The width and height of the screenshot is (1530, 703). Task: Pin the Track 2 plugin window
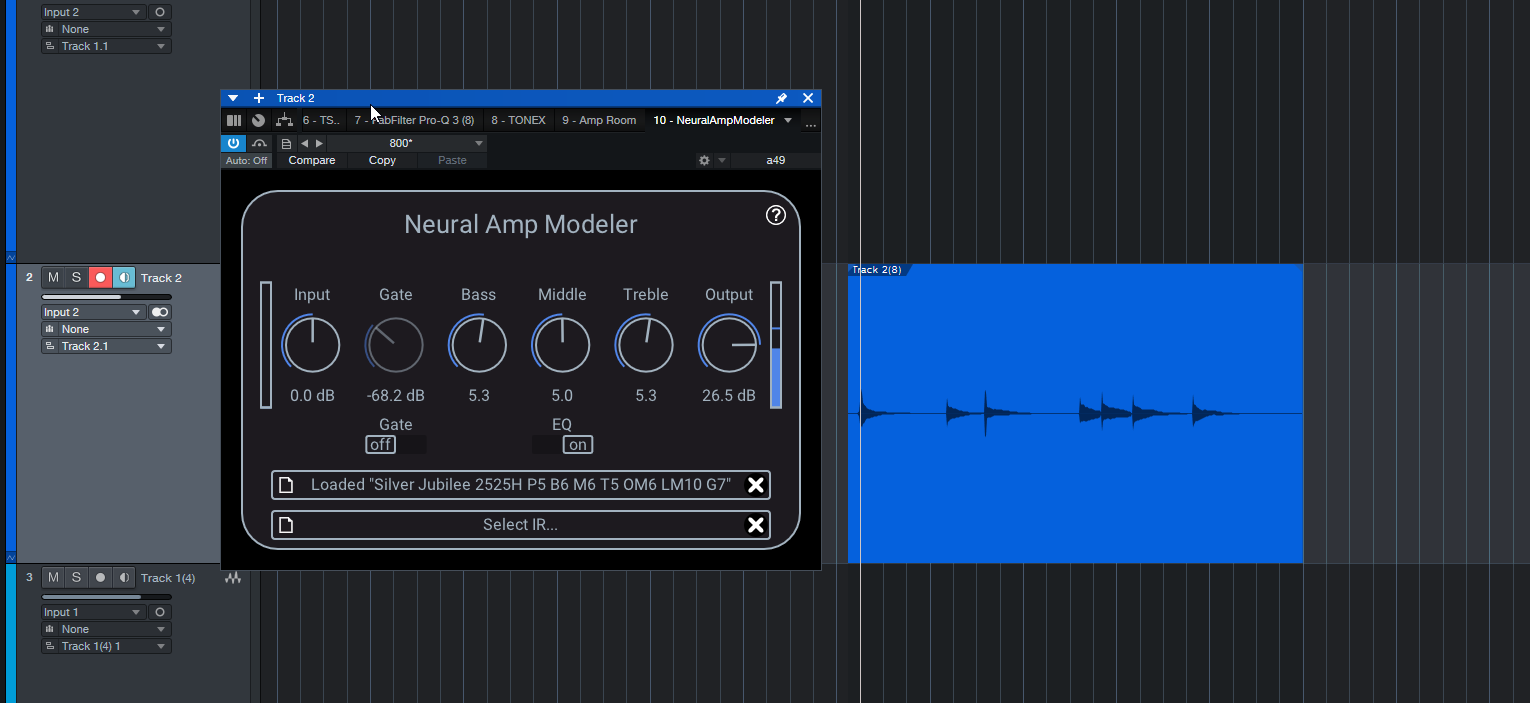[x=782, y=98]
